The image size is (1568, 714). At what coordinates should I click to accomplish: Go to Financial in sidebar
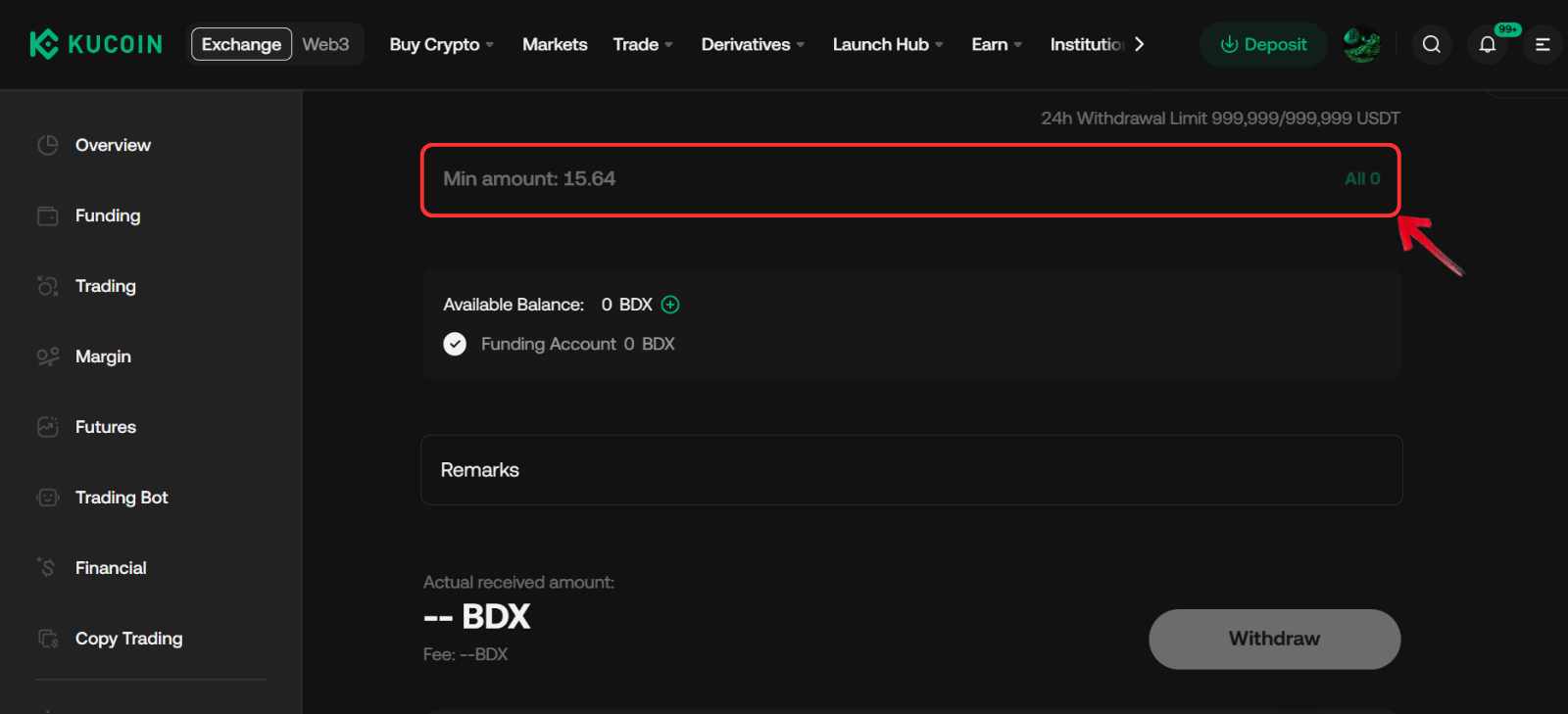click(x=111, y=568)
